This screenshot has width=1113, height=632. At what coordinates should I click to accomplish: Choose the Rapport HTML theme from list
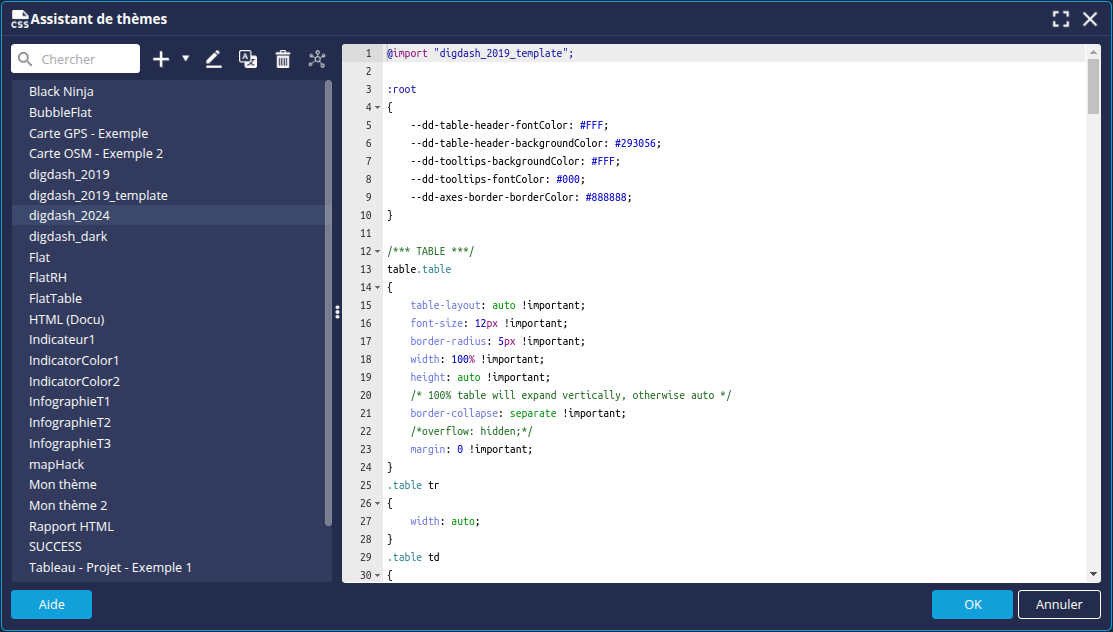71,526
